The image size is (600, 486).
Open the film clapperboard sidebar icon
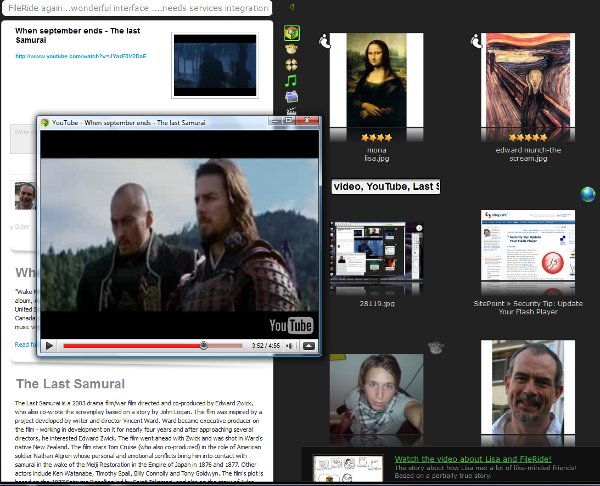[292, 111]
